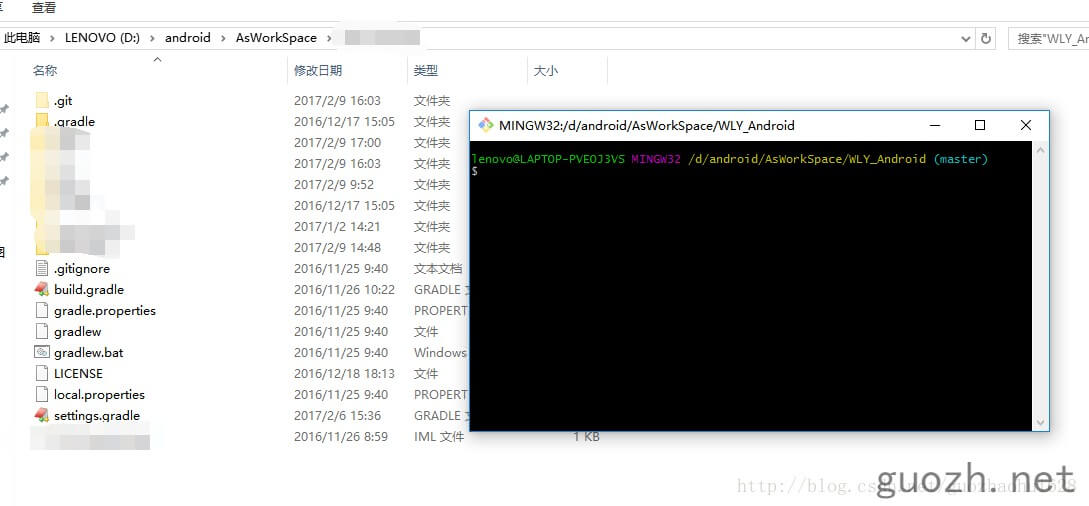Open the .gradle folder icon
1089x506 pixels.
click(x=42, y=121)
